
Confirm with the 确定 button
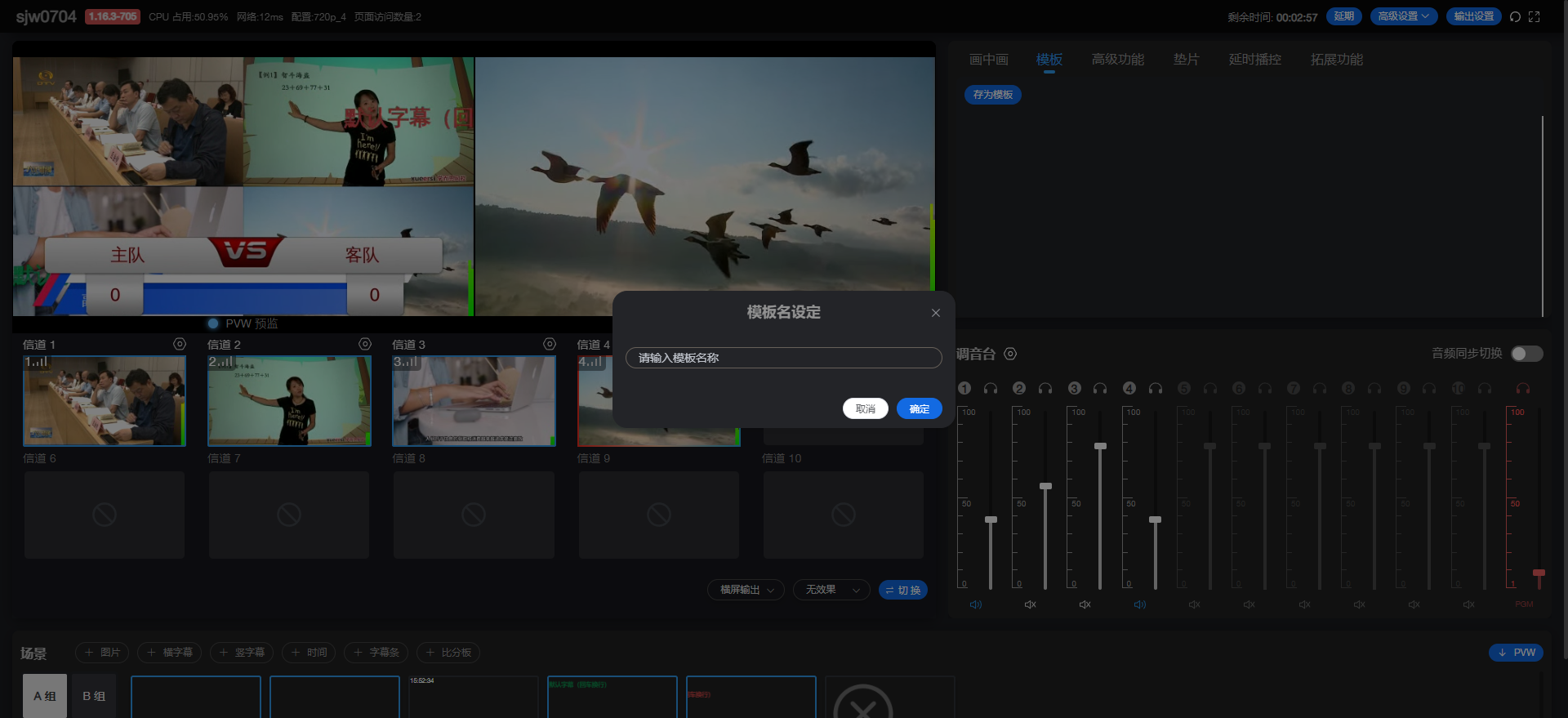(919, 408)
